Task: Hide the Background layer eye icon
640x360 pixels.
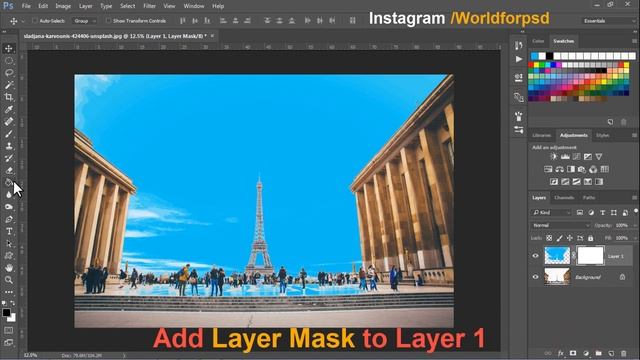Action: click(x=536, y=277)
